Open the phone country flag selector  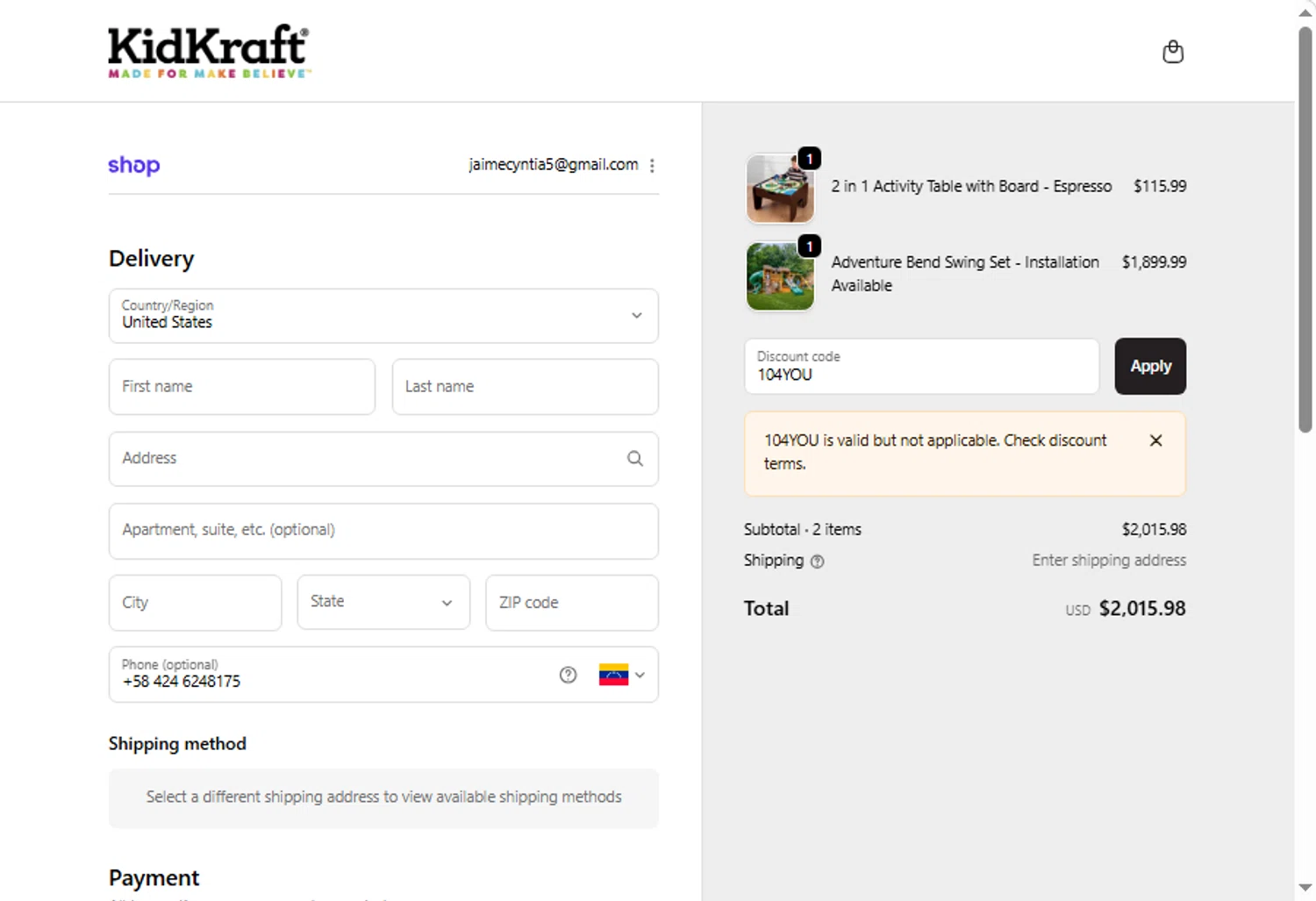tap(622, 675)
